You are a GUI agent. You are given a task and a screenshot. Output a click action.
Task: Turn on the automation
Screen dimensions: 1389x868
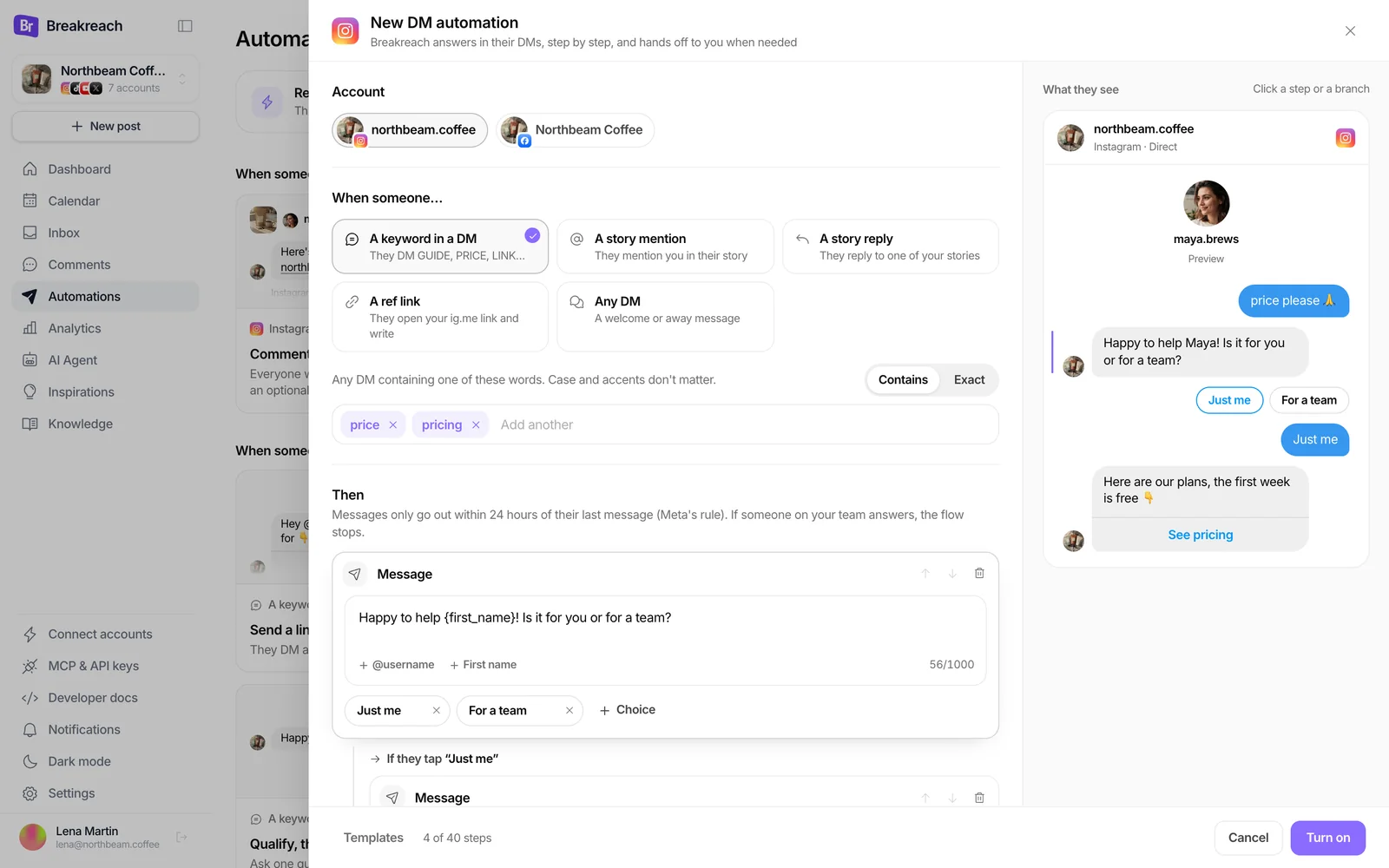(1328, 838)
